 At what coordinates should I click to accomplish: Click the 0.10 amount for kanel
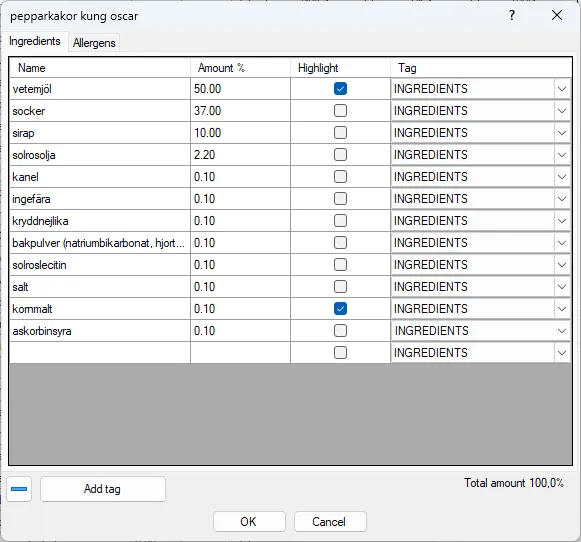(240, 177)
